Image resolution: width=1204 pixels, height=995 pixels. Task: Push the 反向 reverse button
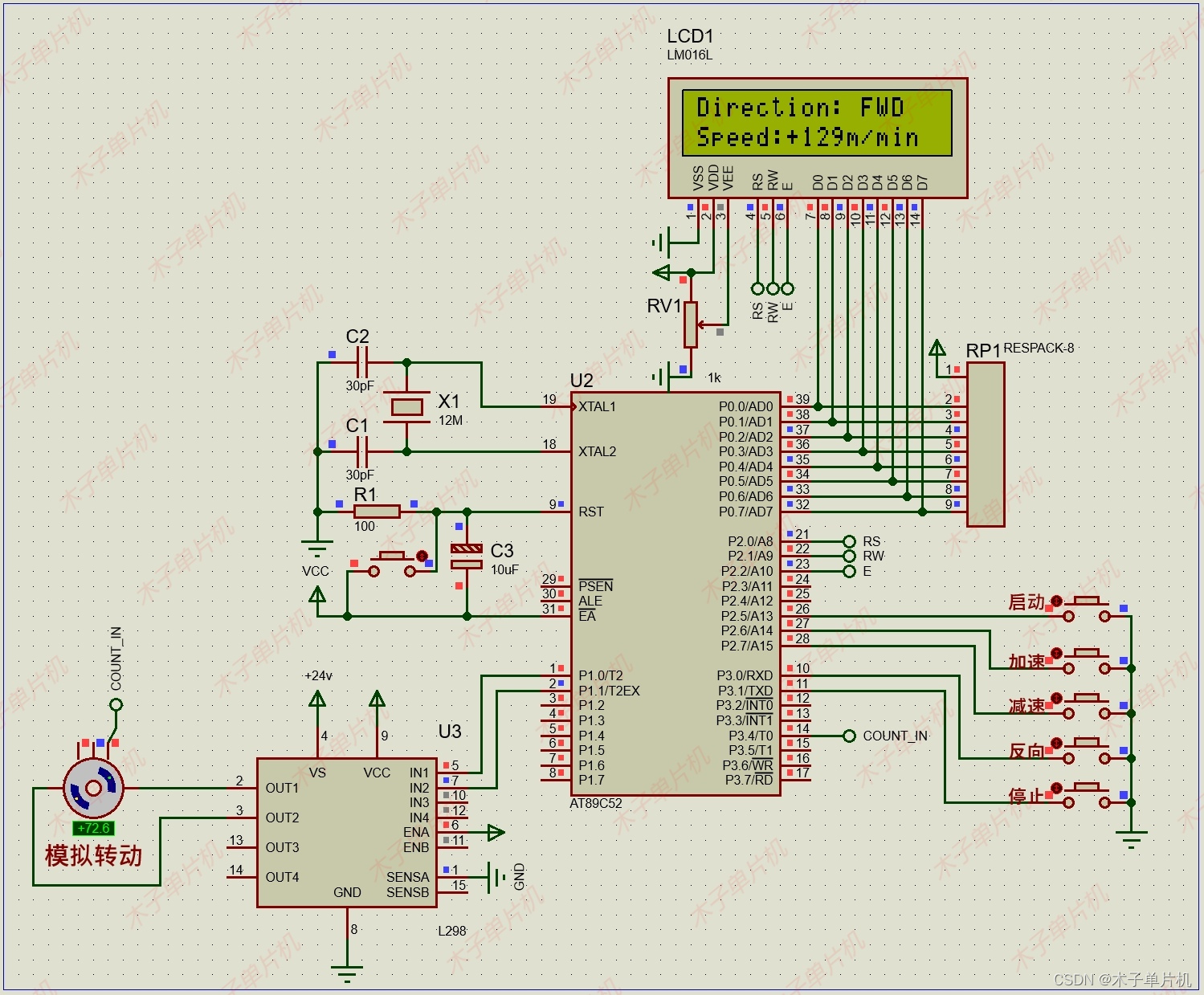coord(1087,750)
